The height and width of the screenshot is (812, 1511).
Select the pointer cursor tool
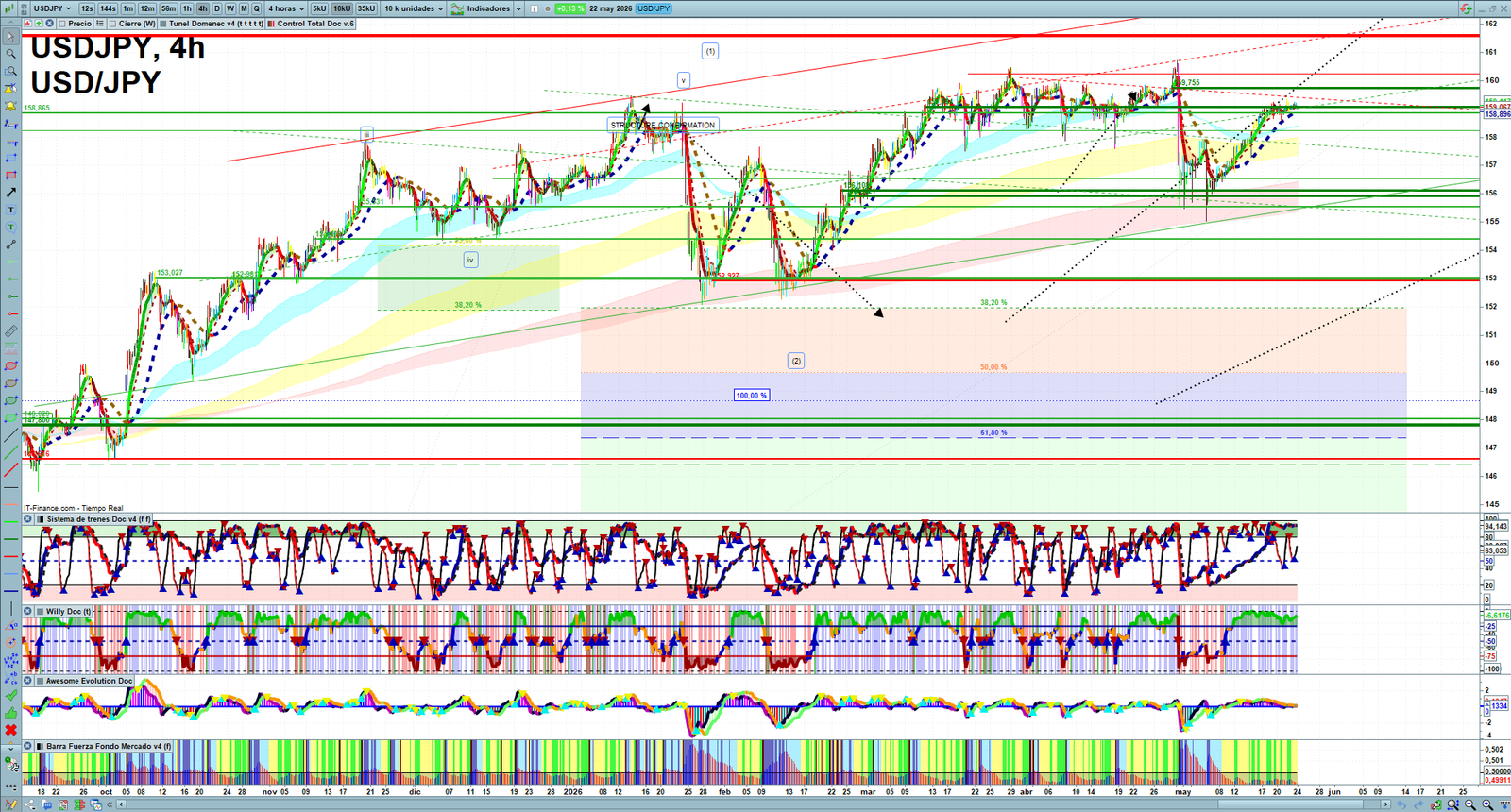click(10, 37)
